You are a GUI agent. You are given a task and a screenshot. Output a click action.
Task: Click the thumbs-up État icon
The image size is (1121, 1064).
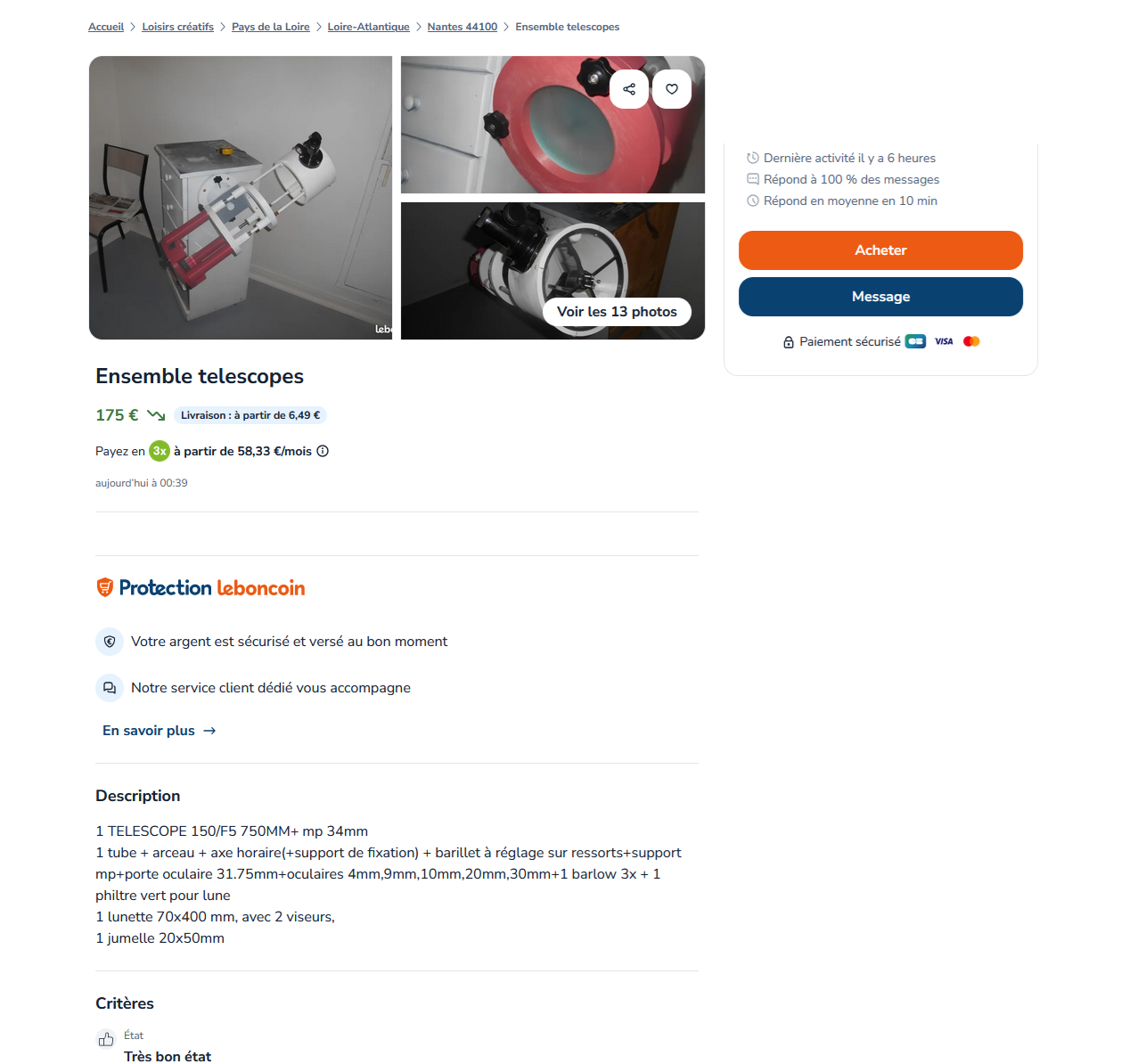(106, 1039)
